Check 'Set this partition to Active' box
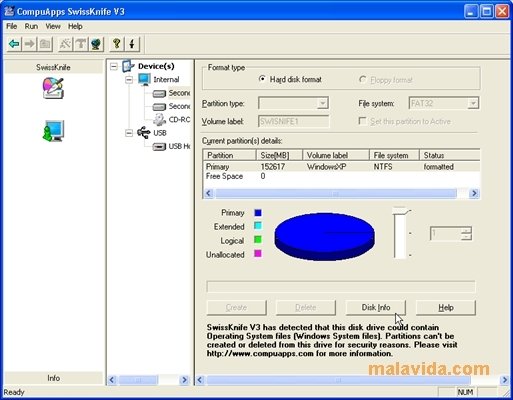This screenshot has width=513, height=400. [x=362, y=121]
